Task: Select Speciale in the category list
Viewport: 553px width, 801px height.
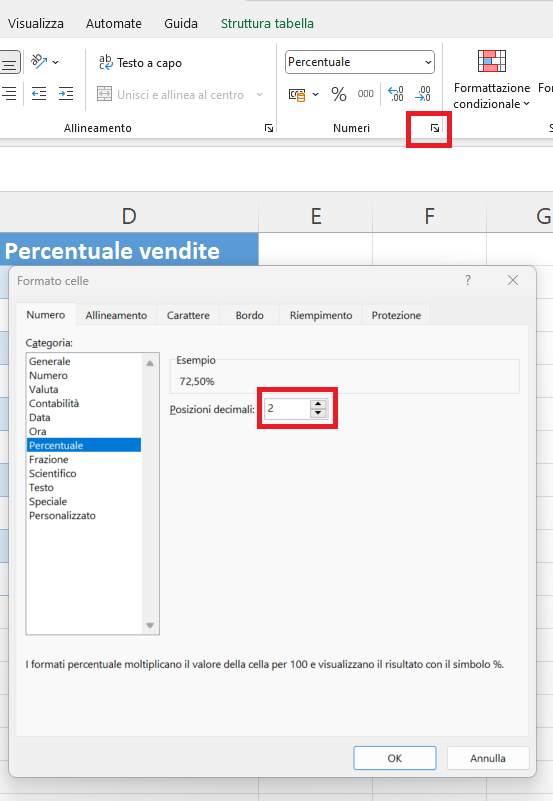Action: 84,502
